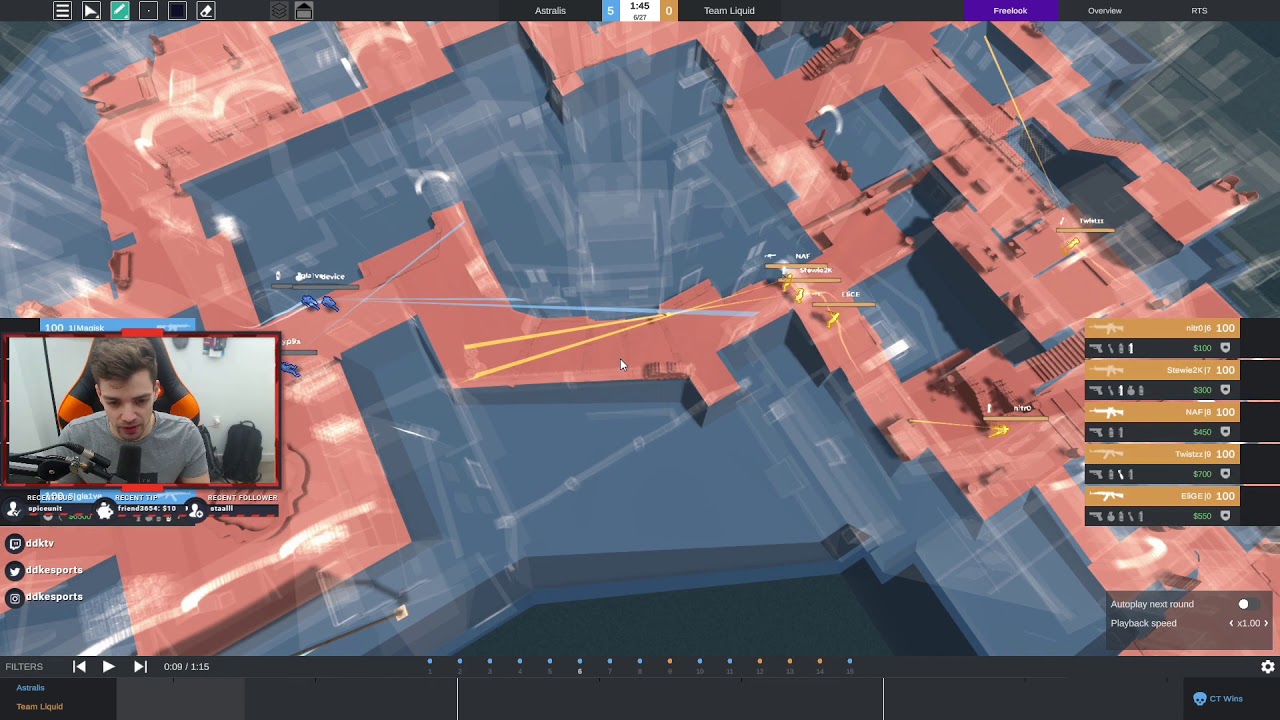
Task: Decrease playback speed with left chevron
Action: pos(1231,623)
